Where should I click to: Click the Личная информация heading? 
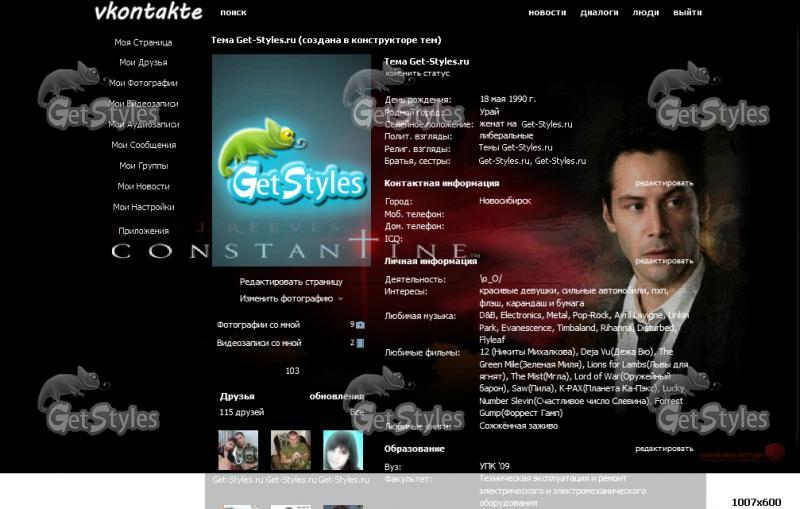430,261
